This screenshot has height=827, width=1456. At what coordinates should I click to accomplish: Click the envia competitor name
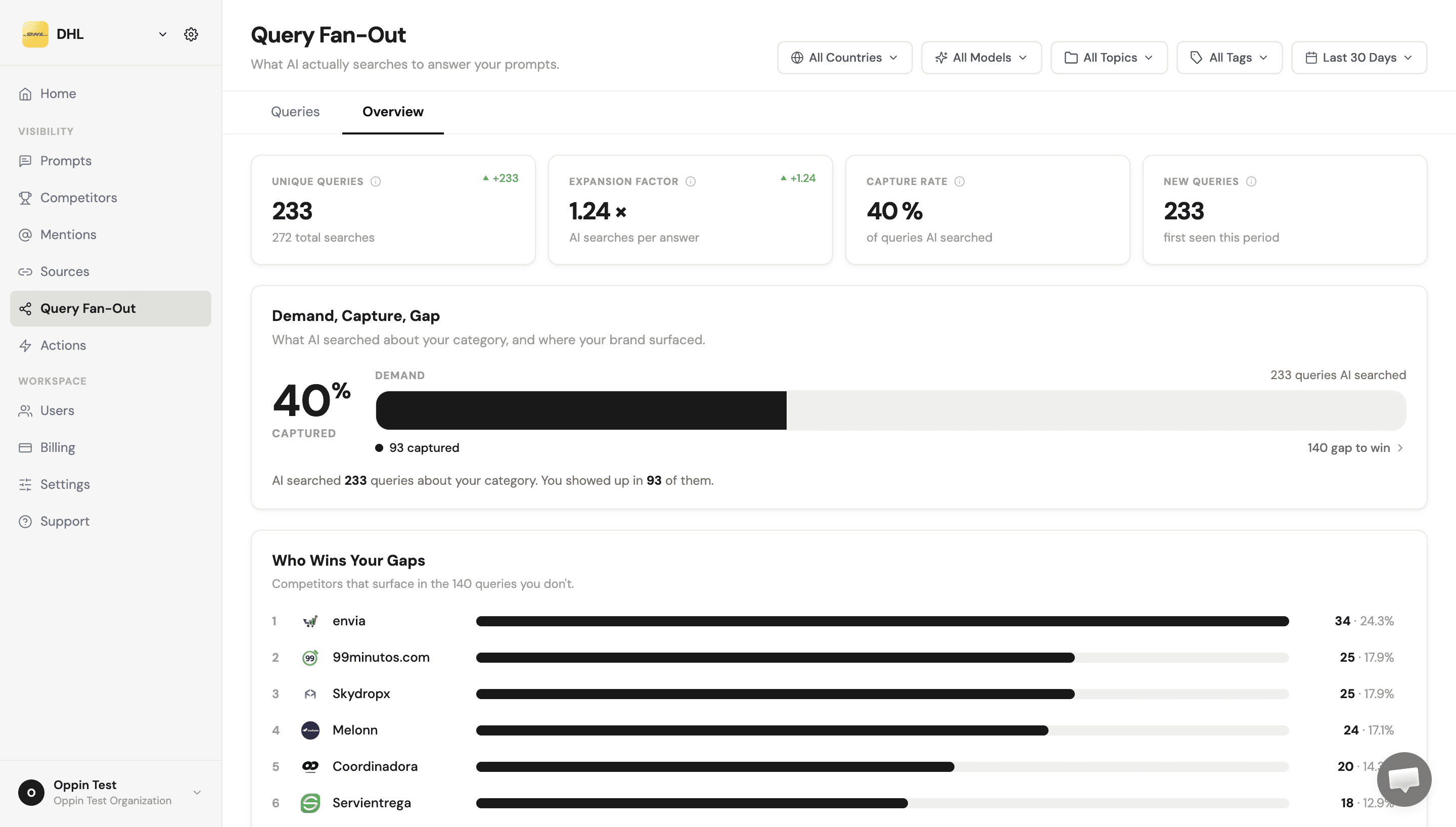349,621
